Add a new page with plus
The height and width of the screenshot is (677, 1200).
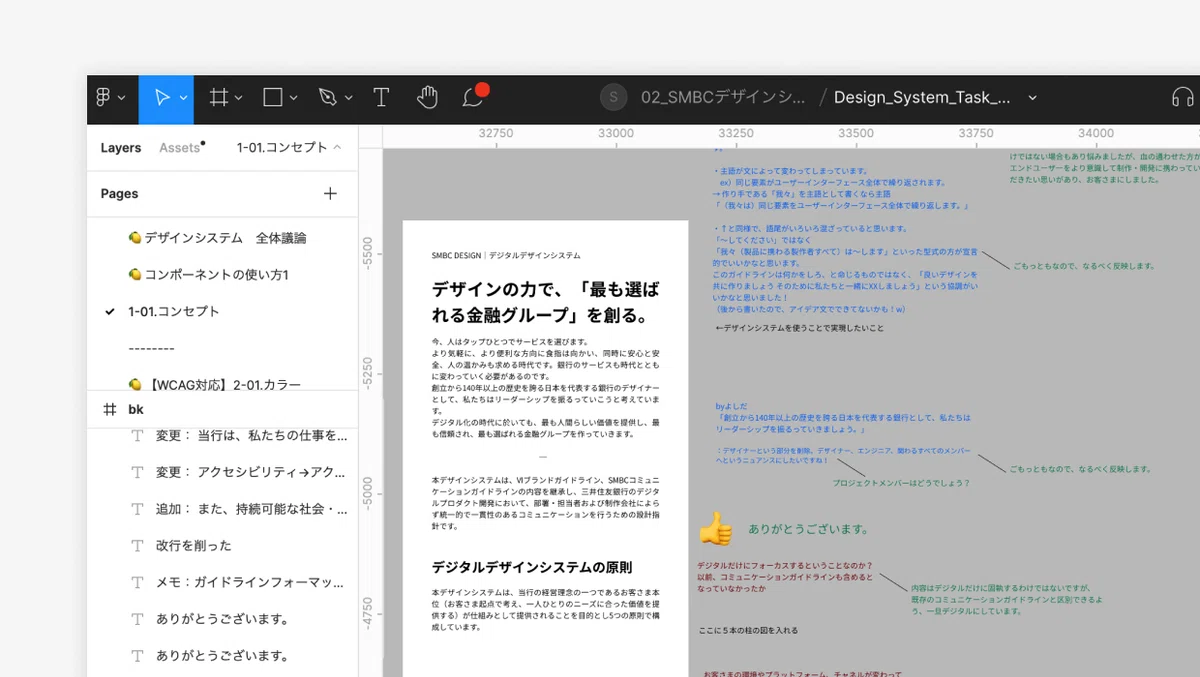coord(330,193)
